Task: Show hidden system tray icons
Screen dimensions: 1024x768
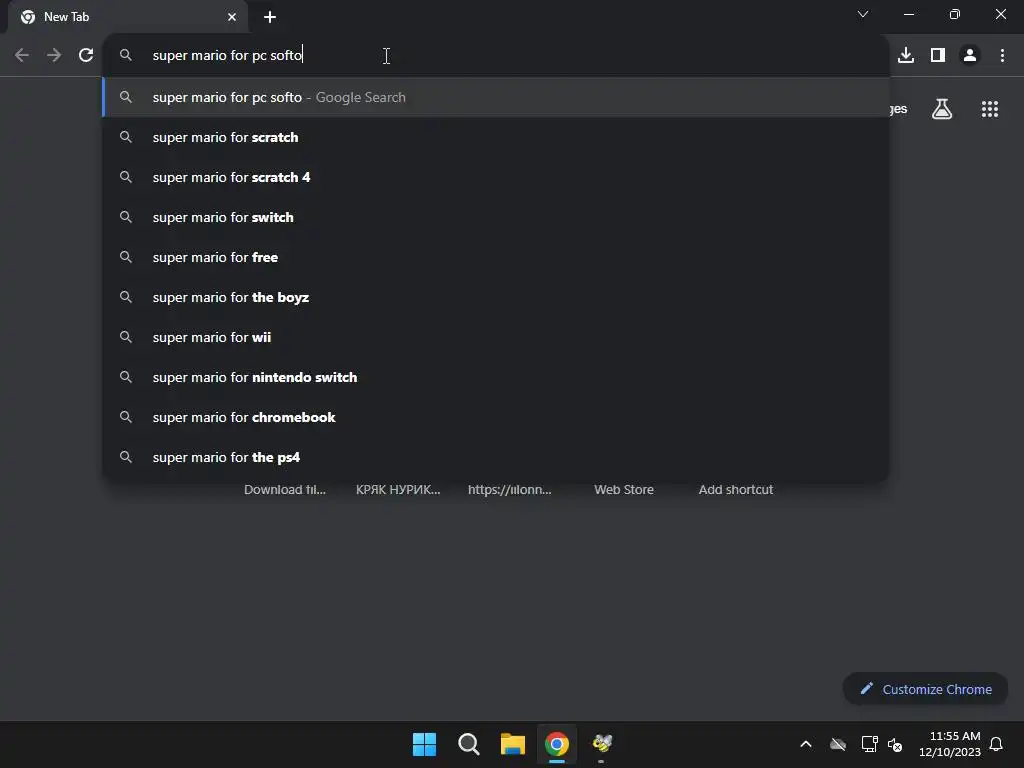Action: click(x=806, y=744)
